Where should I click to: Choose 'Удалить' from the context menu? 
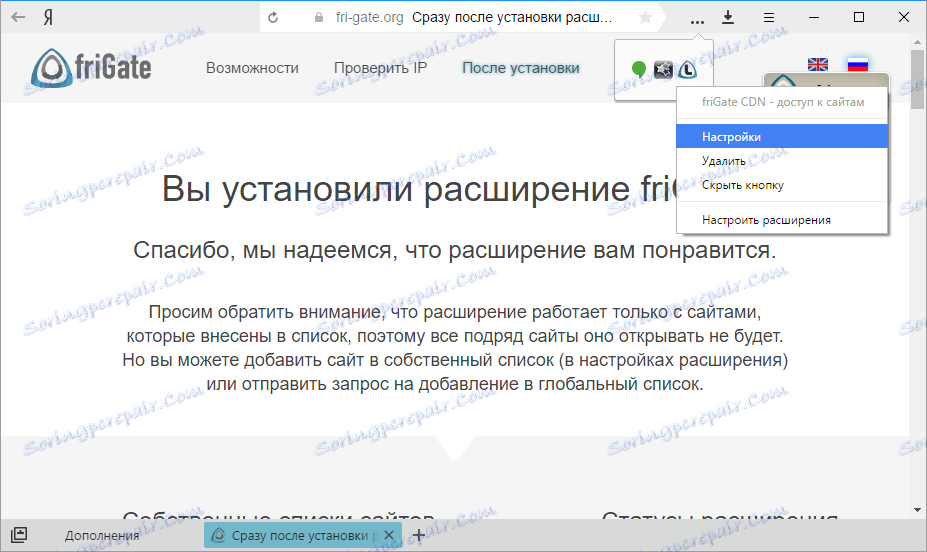click(782, 161)
